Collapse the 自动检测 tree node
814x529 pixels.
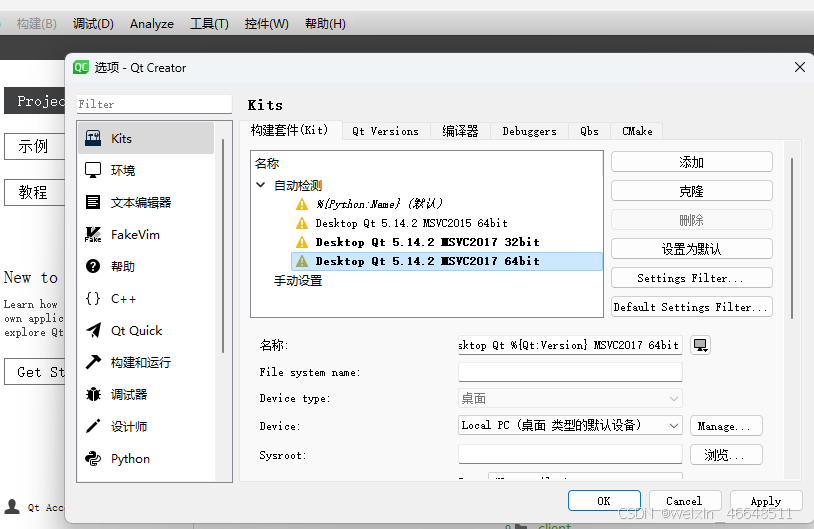point(262,185)
